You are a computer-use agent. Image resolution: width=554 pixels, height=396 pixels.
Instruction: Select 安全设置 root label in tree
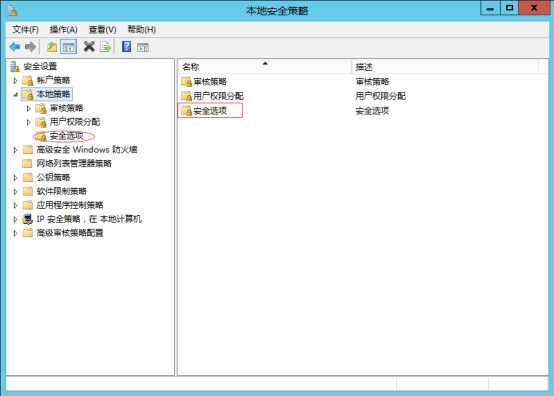pyautogui.click(x=40, y=66)
